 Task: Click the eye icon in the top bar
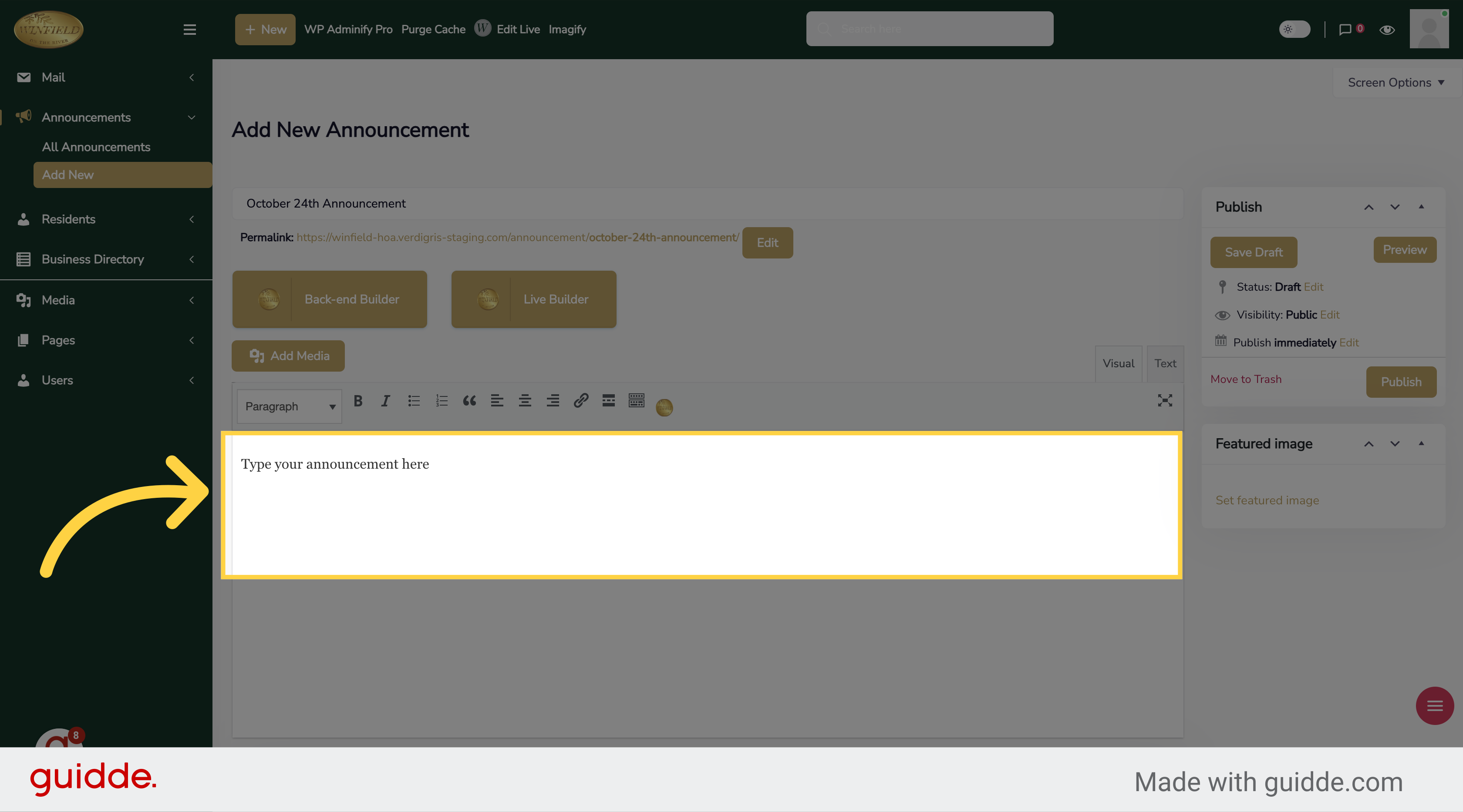(1387, 30)
